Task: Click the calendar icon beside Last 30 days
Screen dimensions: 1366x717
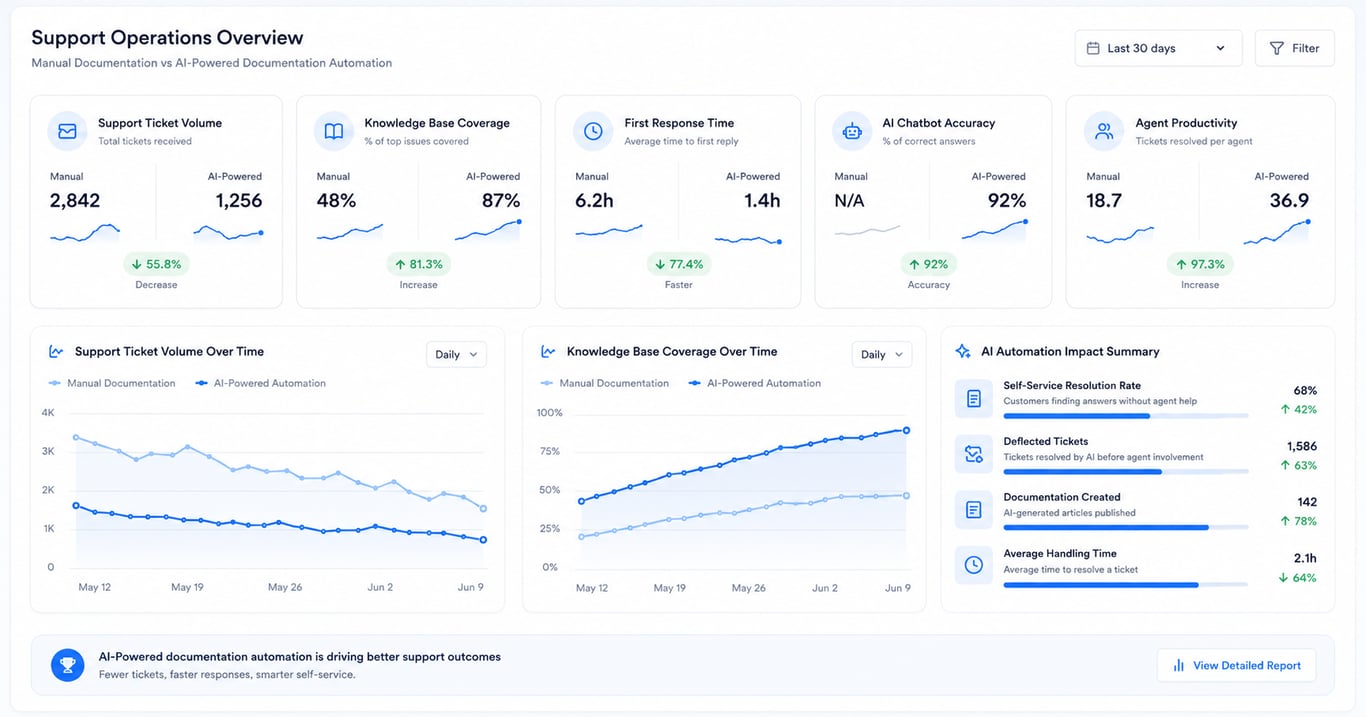Action: pyautogui.click(x=1093, y=48)
